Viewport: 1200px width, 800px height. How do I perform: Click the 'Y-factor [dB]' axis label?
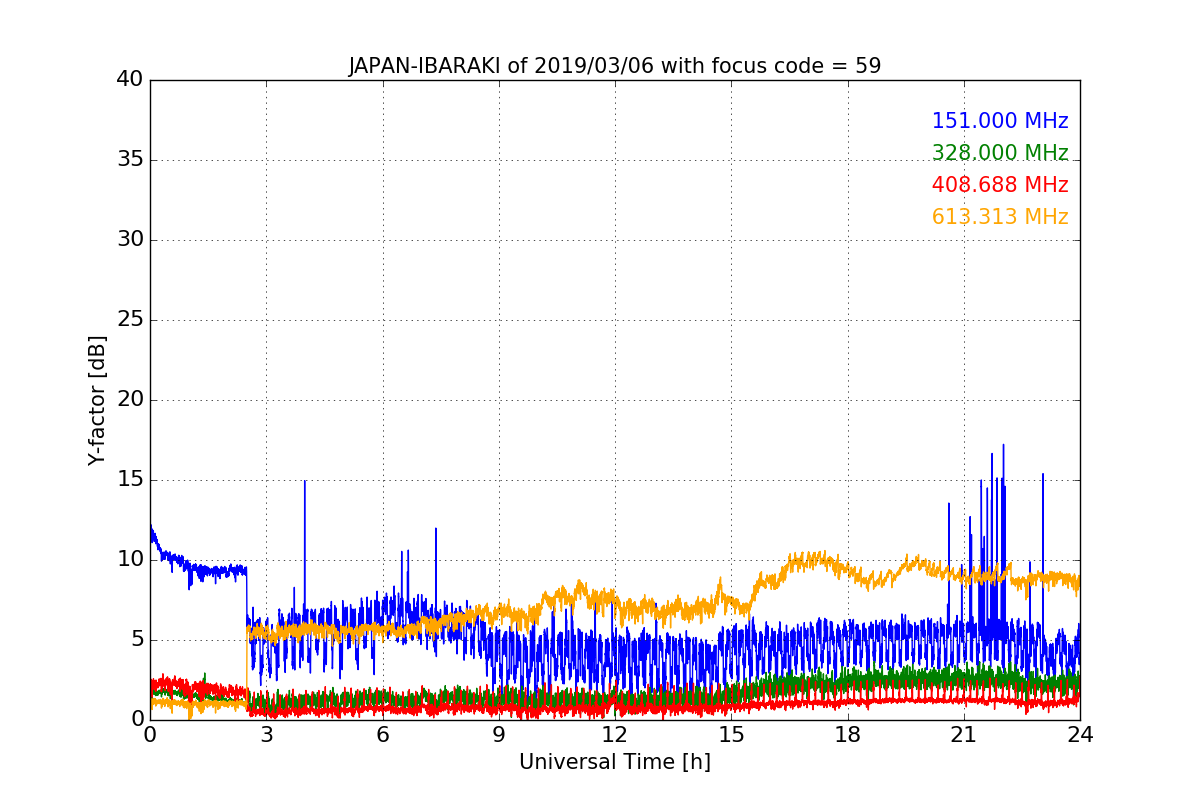(96, 400)
